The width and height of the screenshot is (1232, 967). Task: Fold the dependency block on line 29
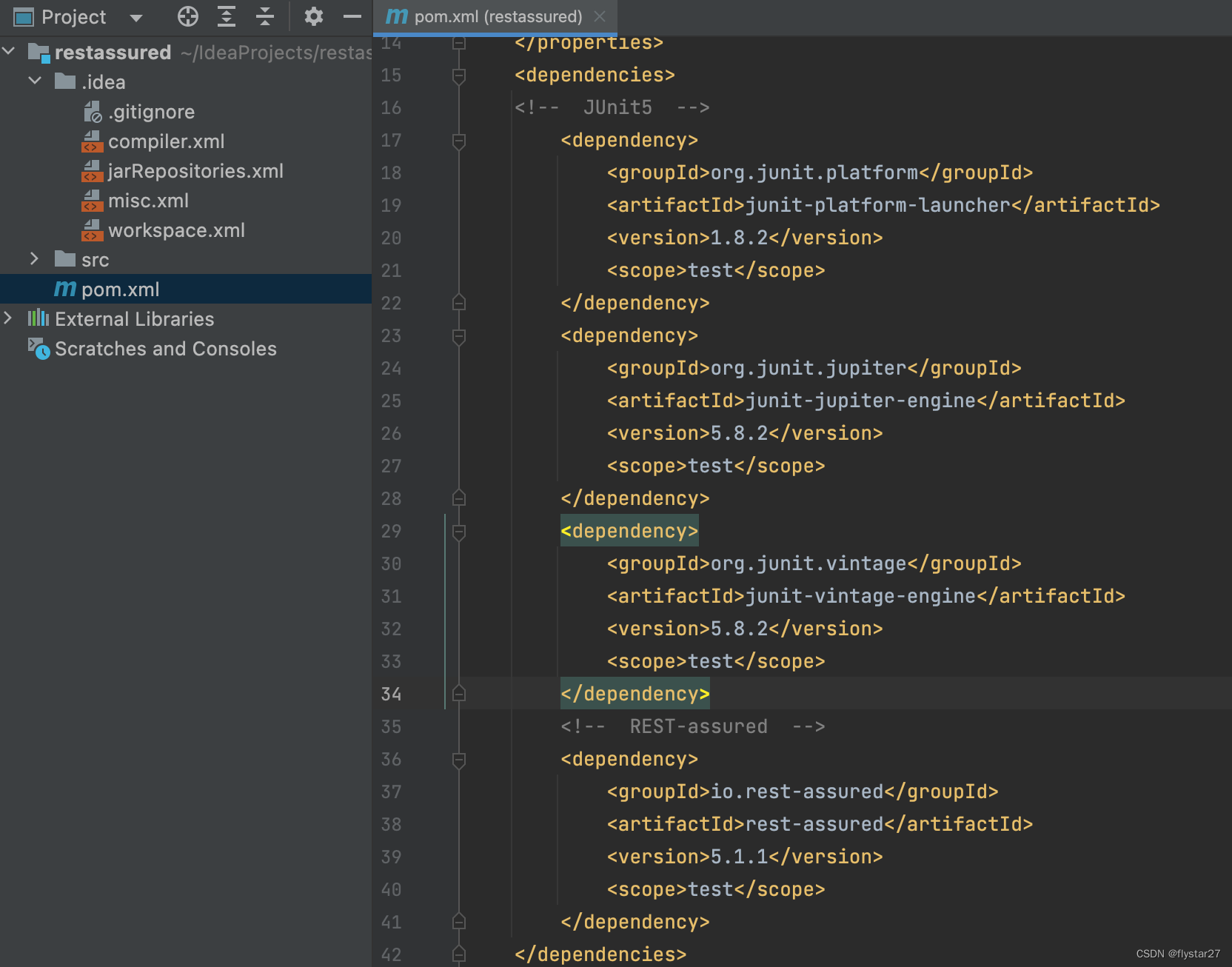(x=459, y=532)
